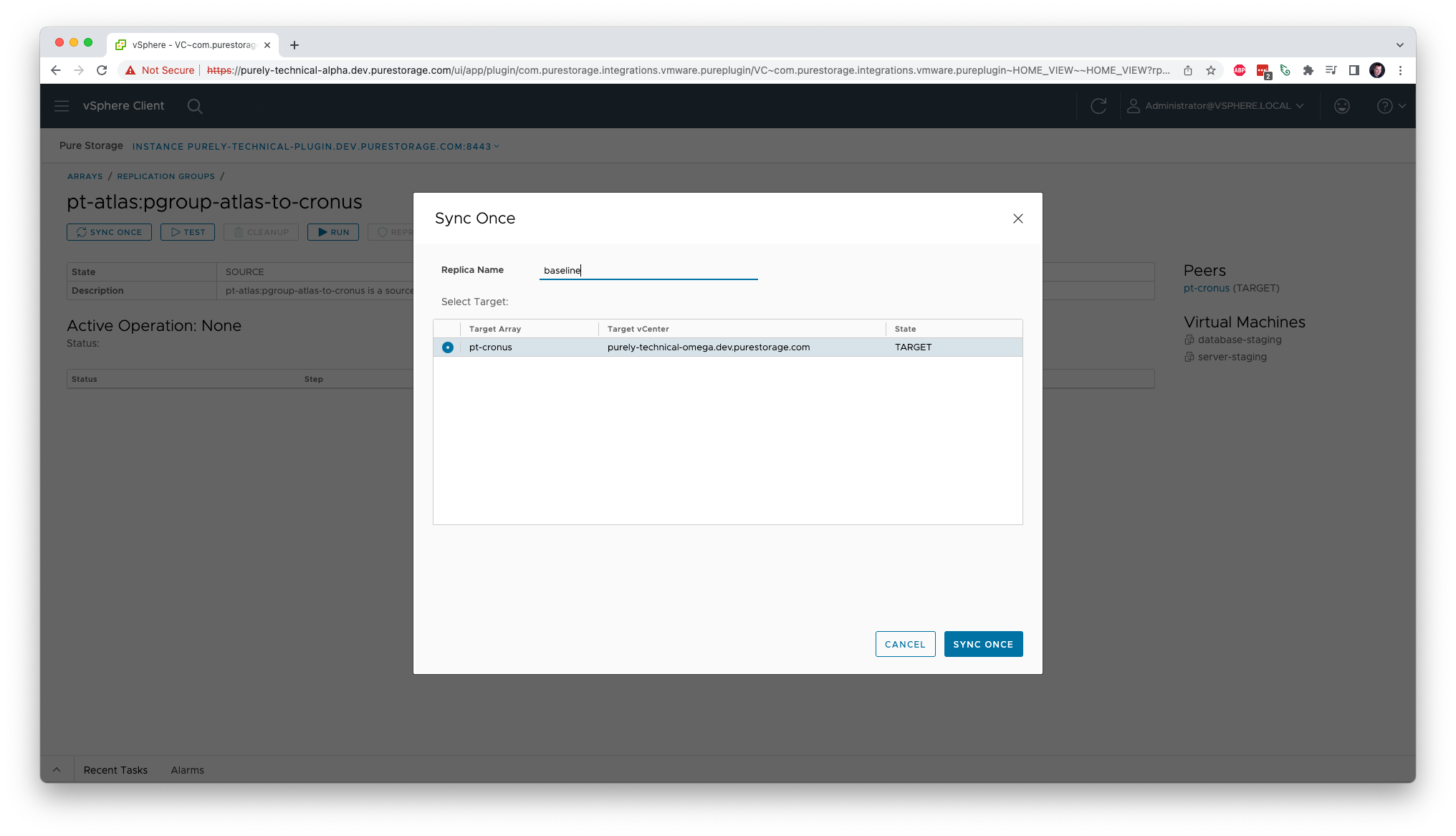Viewport: 1456px width, 836px height.
Task: Open a new browser tab
Action: [x=294, y=45]
